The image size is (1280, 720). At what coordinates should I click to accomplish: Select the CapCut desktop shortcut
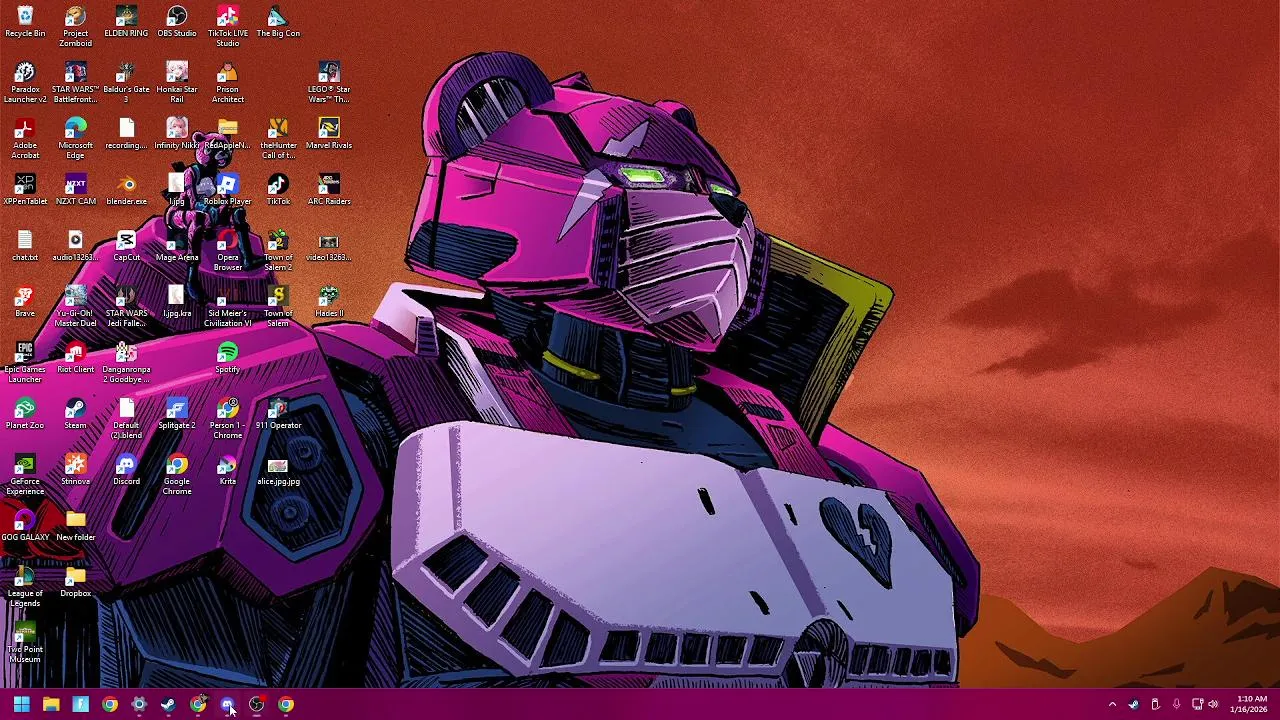click(x=126, y=246)
